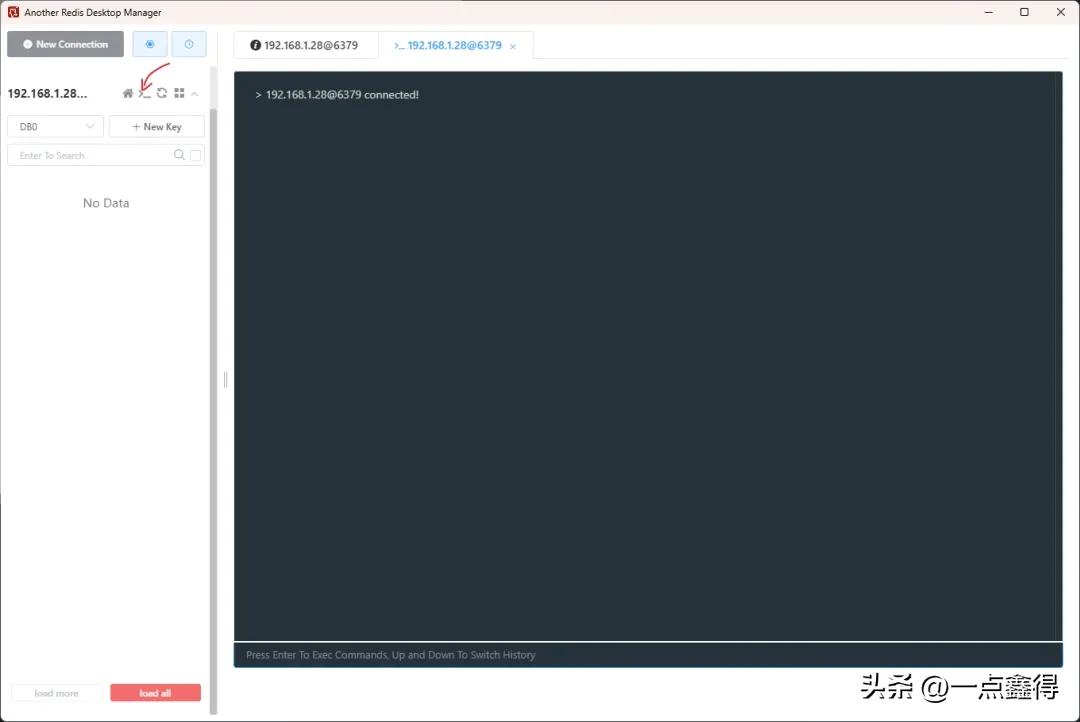The width and height of the screenshot is (1080, 722).
Task: Close the 192.168.1.28@6379 console tab
Action: (x=513, y=46)
